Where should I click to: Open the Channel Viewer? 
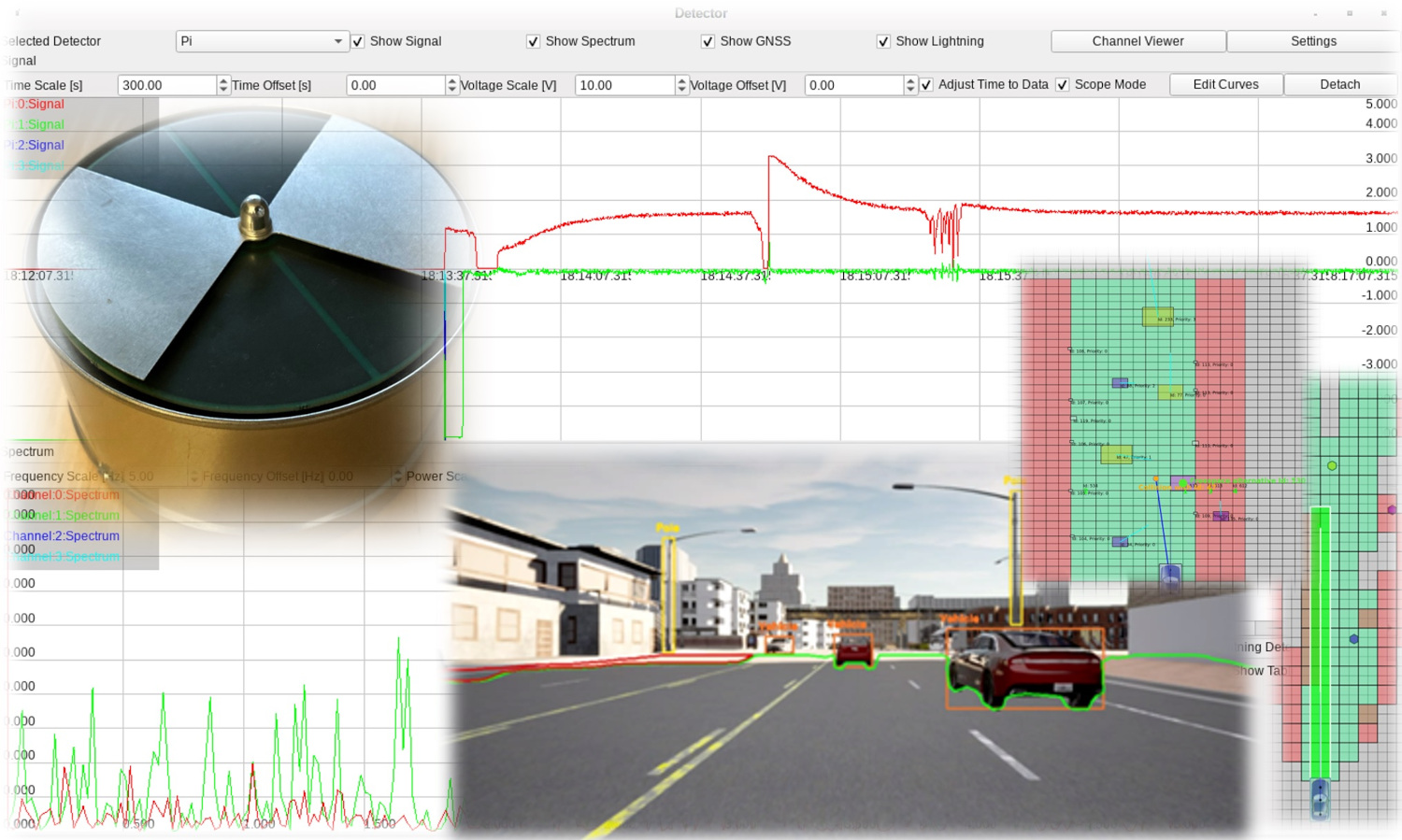tap(1137, 41)
